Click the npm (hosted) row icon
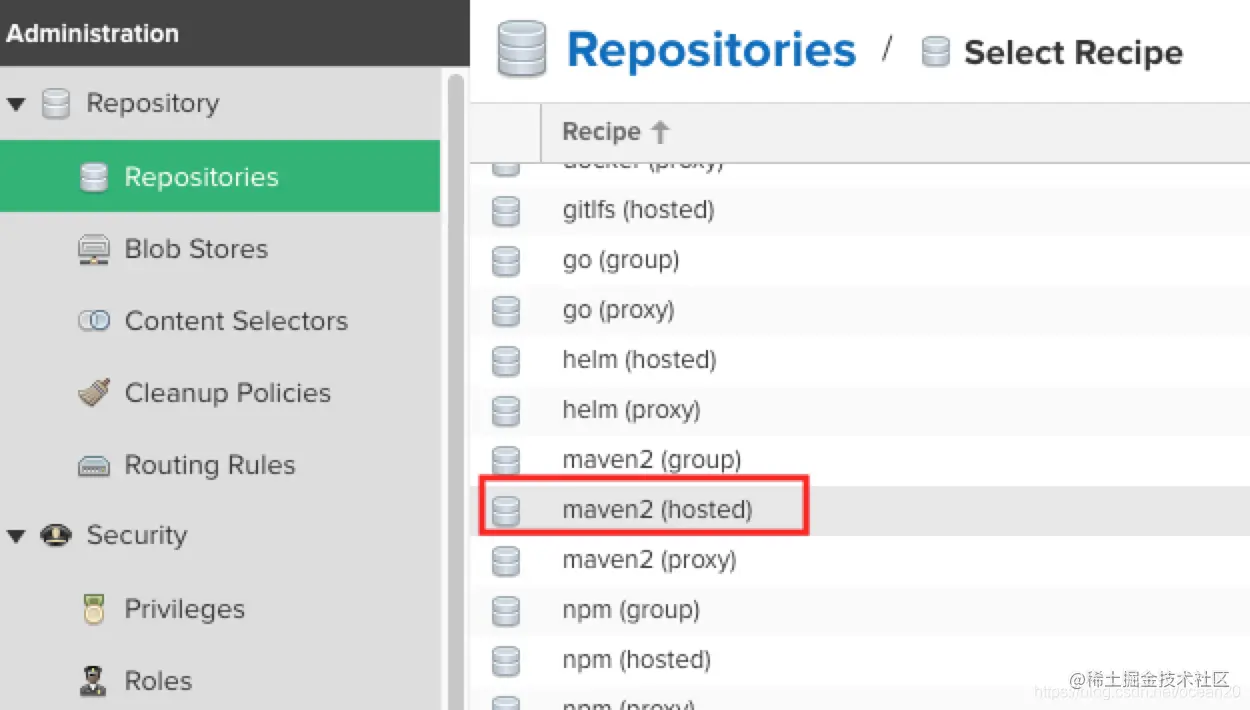The image size is (1250, 710). pos(506,660)
